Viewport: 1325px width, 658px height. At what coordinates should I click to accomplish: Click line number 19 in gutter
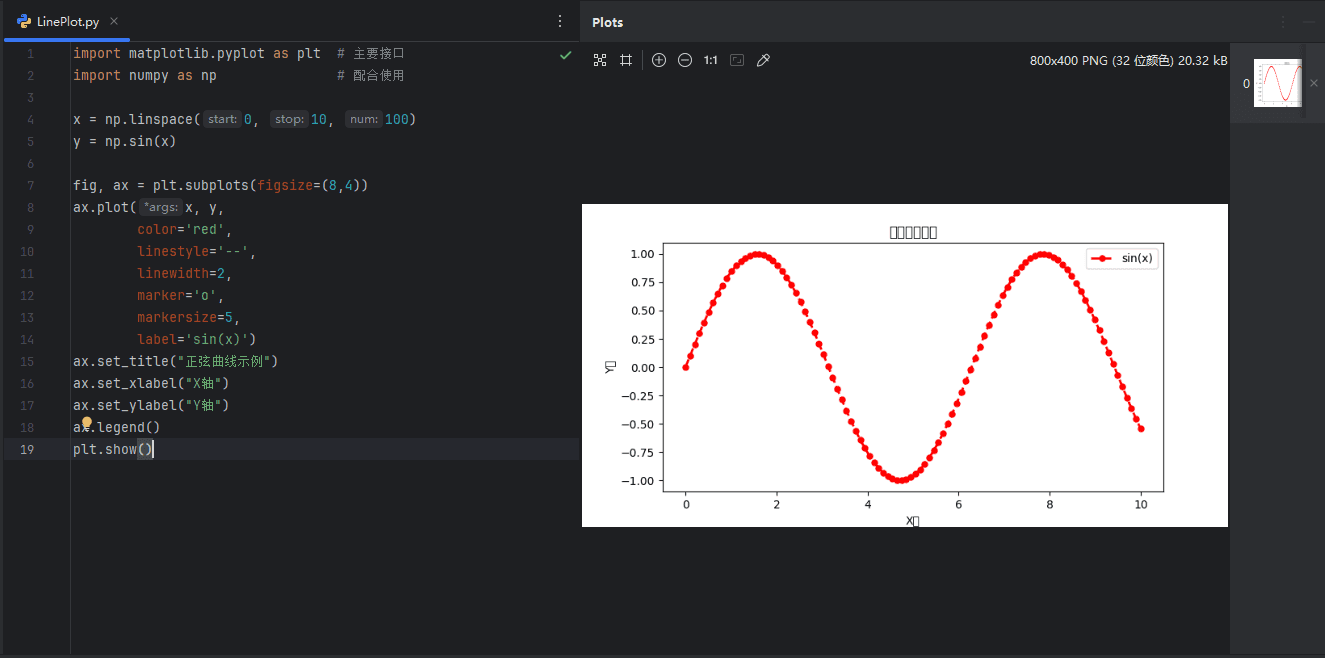(x=28, y=449)
